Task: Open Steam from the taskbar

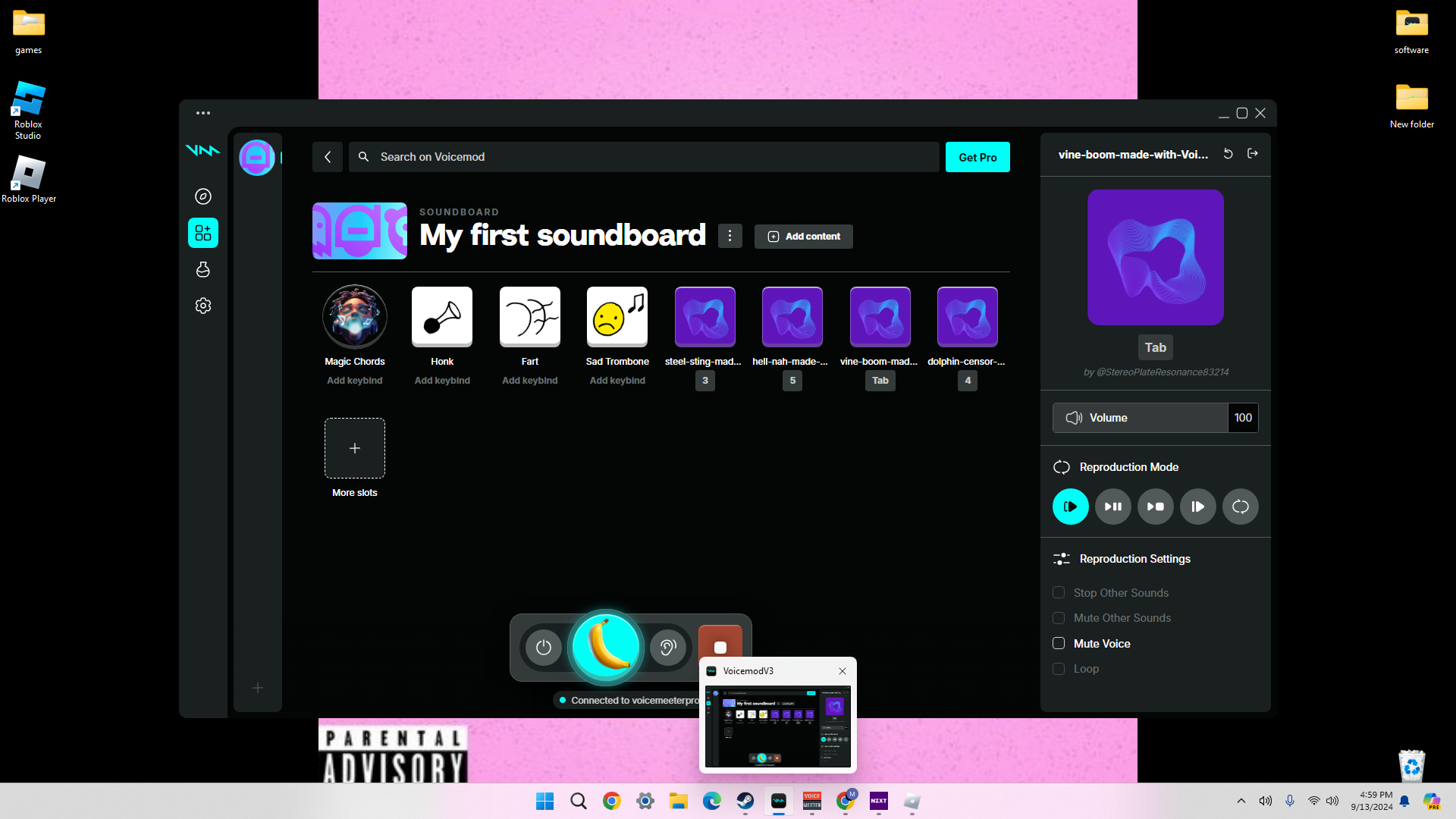Action: pyautogui.click(x=745, y=802)
